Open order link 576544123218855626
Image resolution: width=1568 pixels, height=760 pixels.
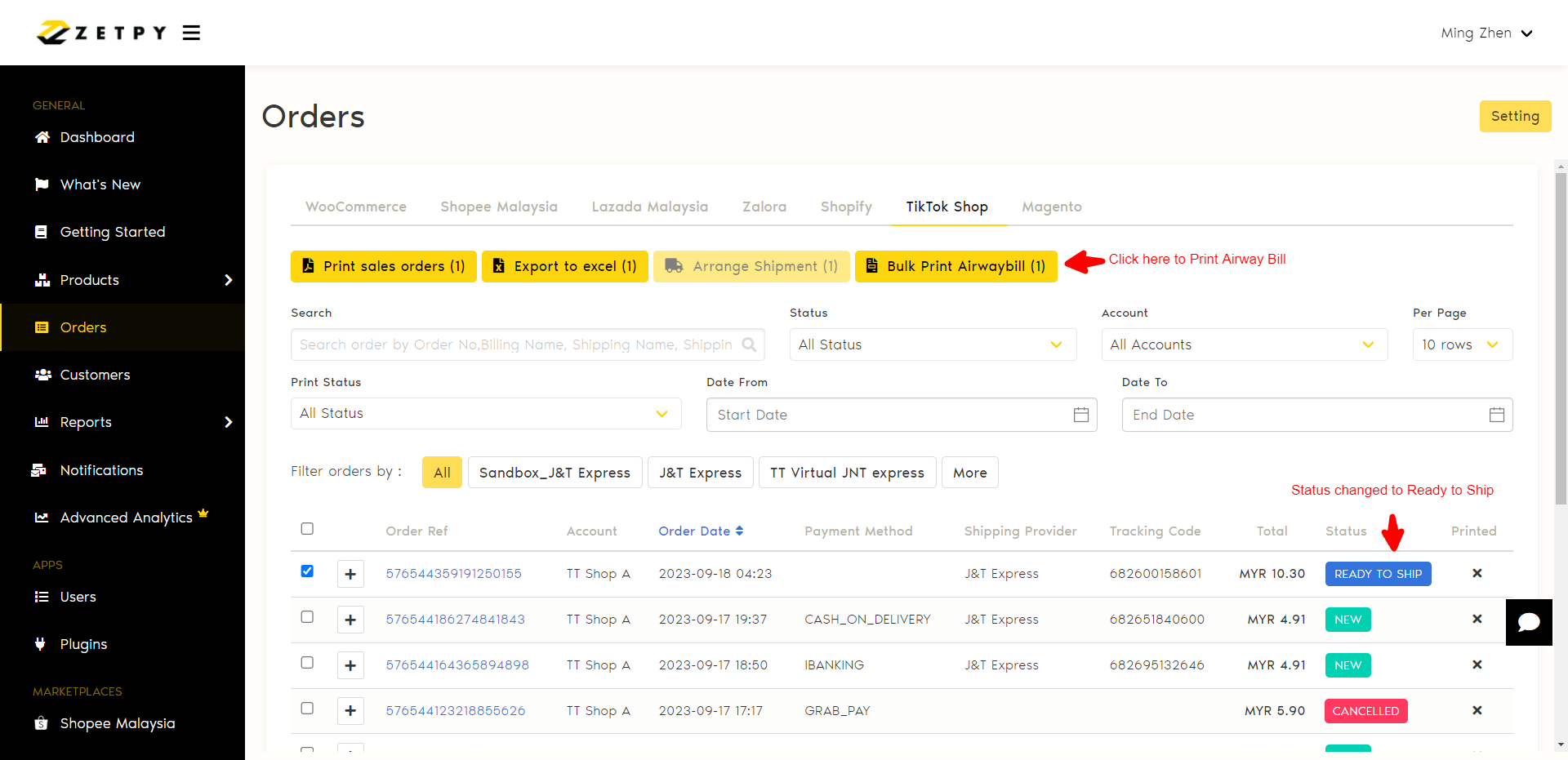456,711
